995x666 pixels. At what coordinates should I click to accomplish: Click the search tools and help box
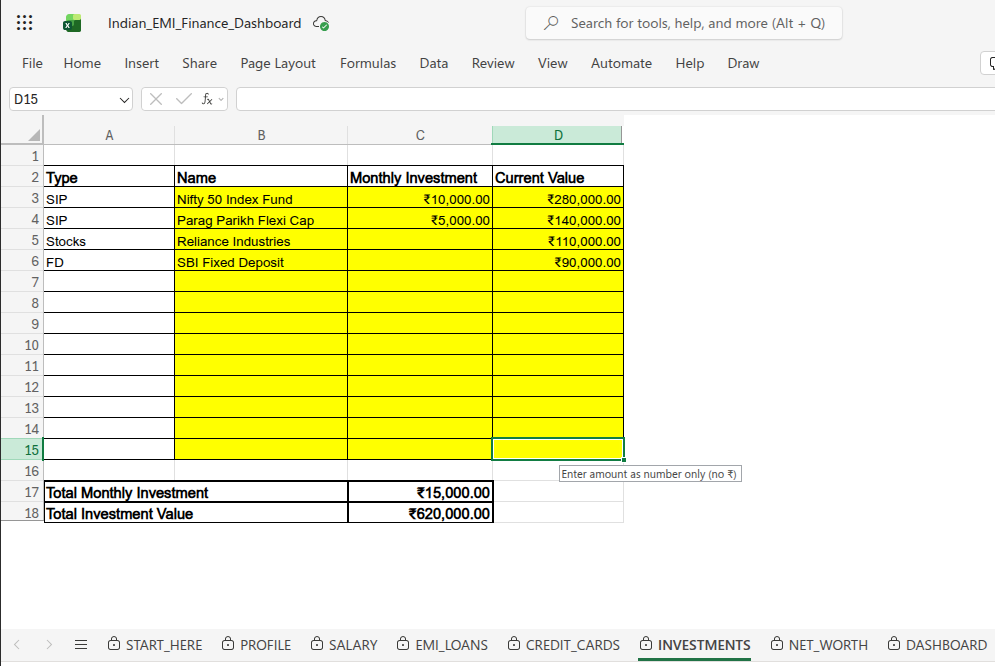coord(683,23)
